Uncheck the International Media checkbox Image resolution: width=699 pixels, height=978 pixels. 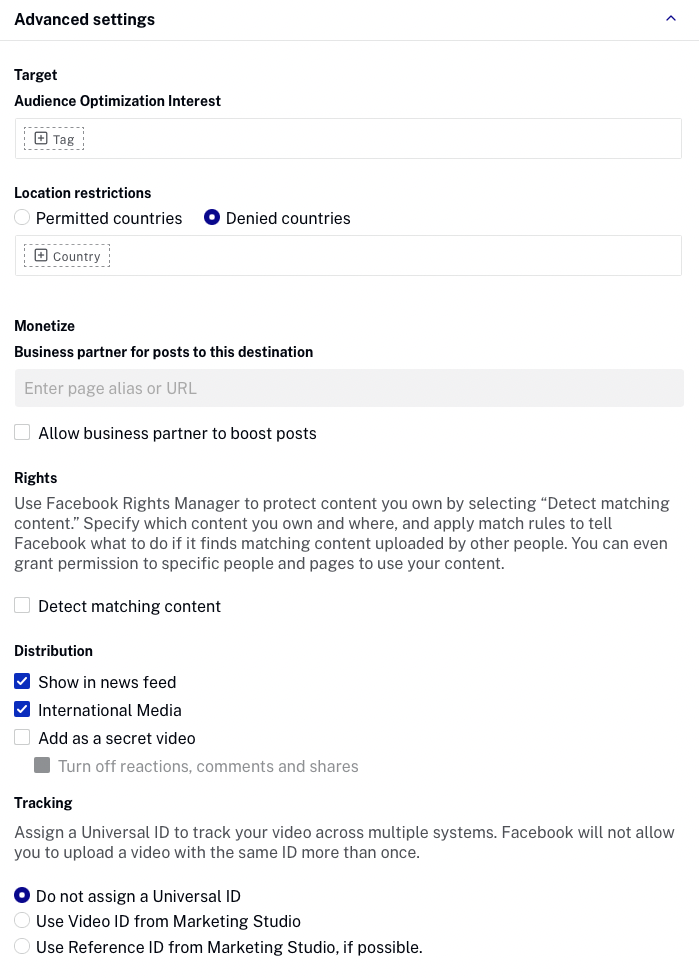pyautogui.click(x=22, y=710)
